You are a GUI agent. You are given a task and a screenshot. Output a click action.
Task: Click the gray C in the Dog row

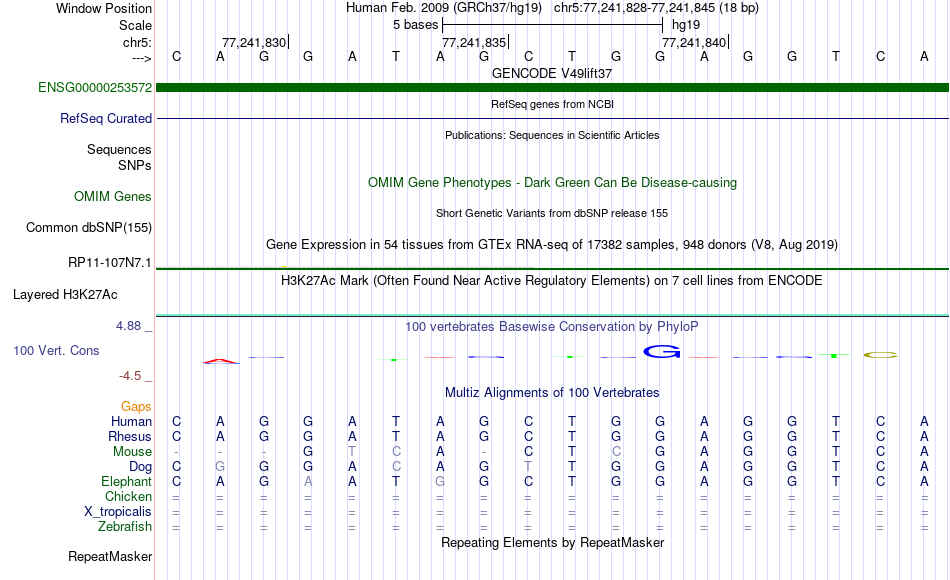(396, 467)
